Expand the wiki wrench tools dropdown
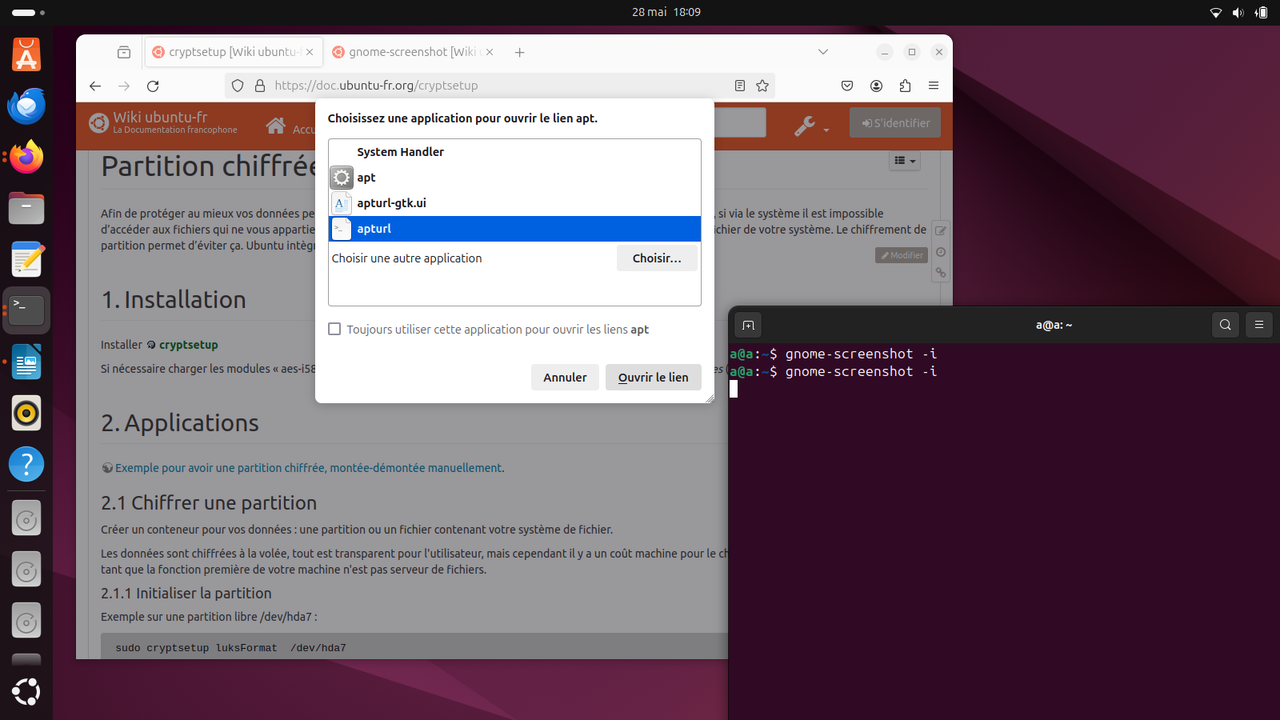Screen dimensions: 1280x720 point(811,126)
